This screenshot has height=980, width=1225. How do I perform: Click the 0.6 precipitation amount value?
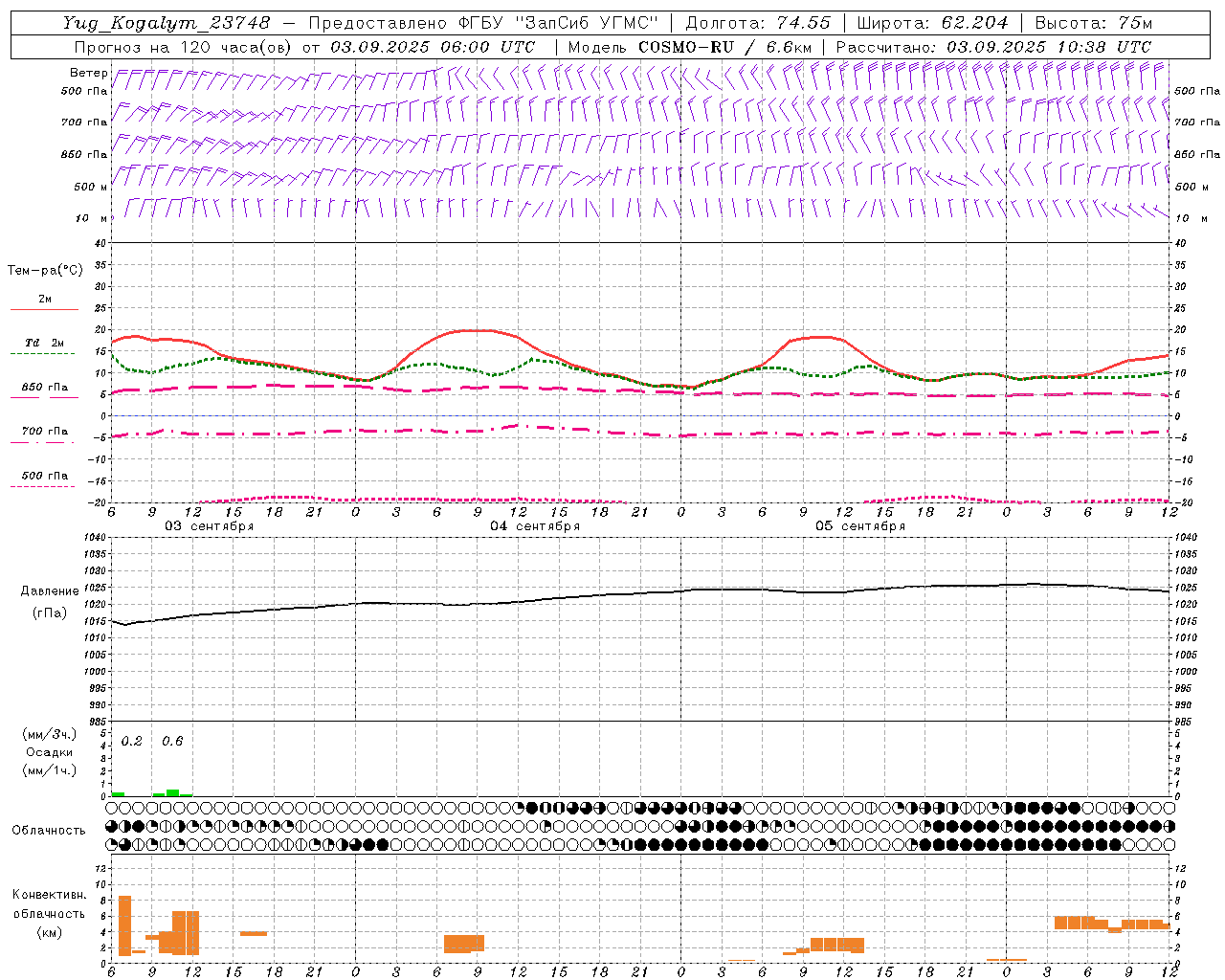pyautogui.click(x=172, y=741)
